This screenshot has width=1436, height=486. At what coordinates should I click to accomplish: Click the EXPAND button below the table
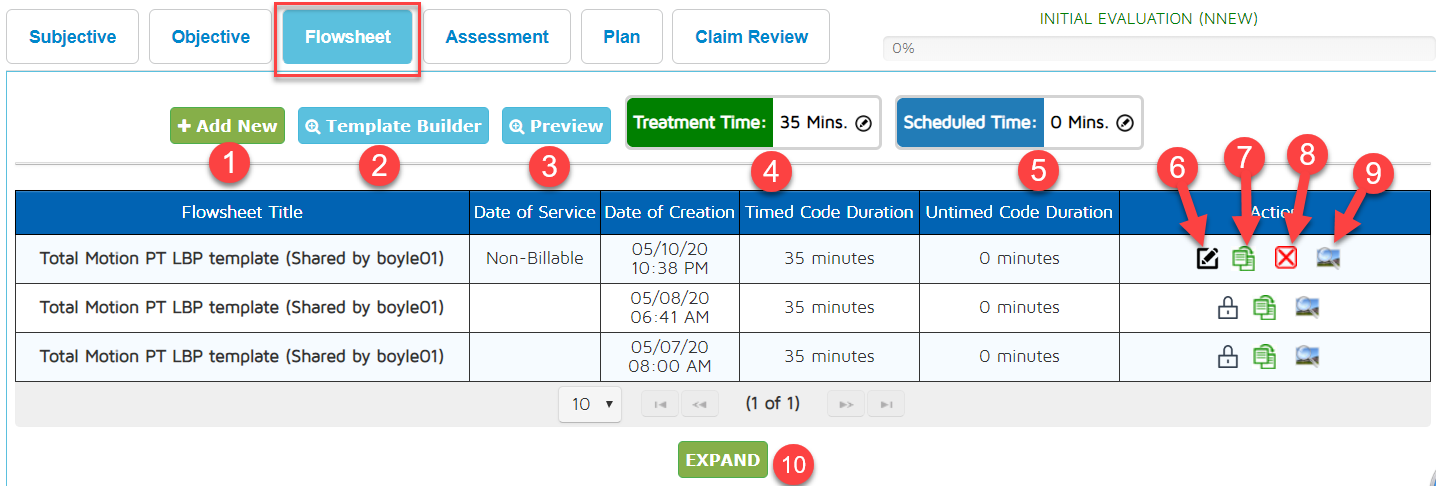click(x=722, y=460)
